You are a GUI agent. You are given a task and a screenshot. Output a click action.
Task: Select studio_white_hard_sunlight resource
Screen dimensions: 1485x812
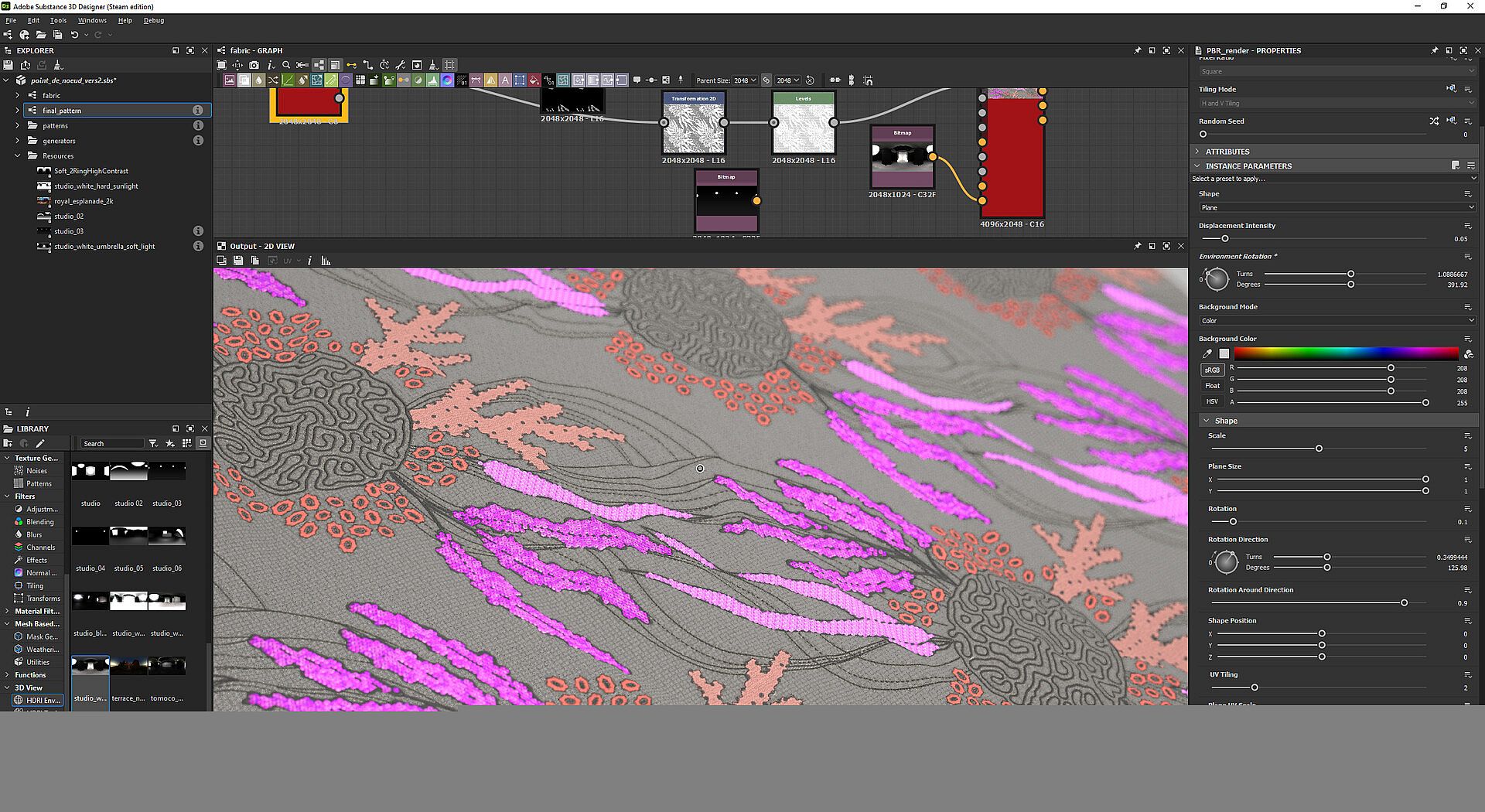[96, 186]
